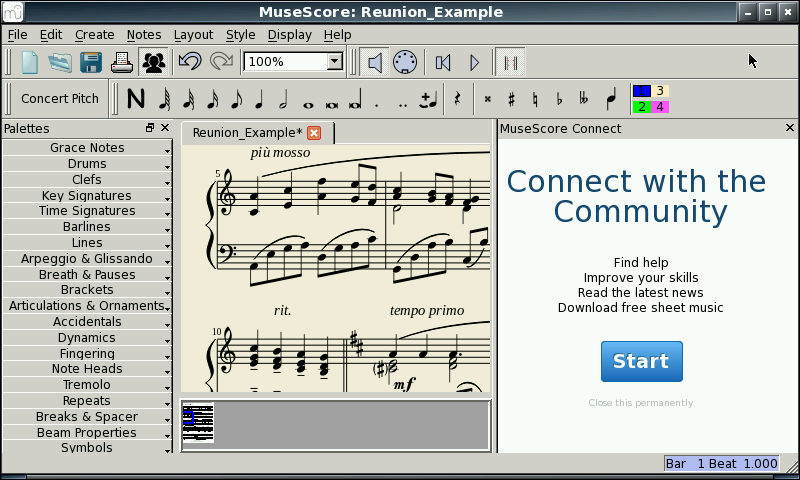Select the 64th note duration
Screen dimensions: 800x480
tap(164, 98)
